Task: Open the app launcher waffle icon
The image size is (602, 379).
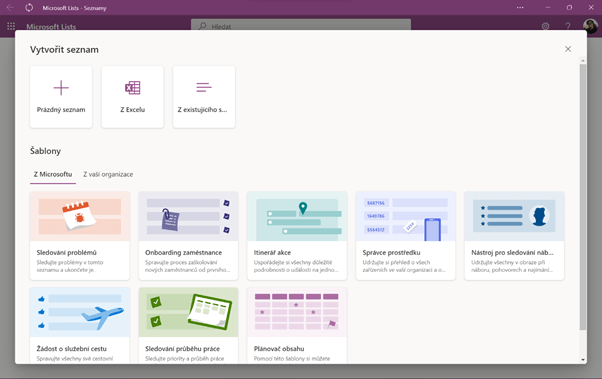Action: coord(11,26)
